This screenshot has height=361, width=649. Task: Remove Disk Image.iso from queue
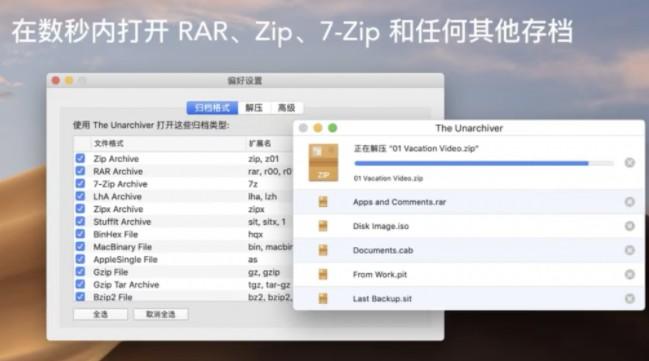pyautogui.click(x=630, y=226)
